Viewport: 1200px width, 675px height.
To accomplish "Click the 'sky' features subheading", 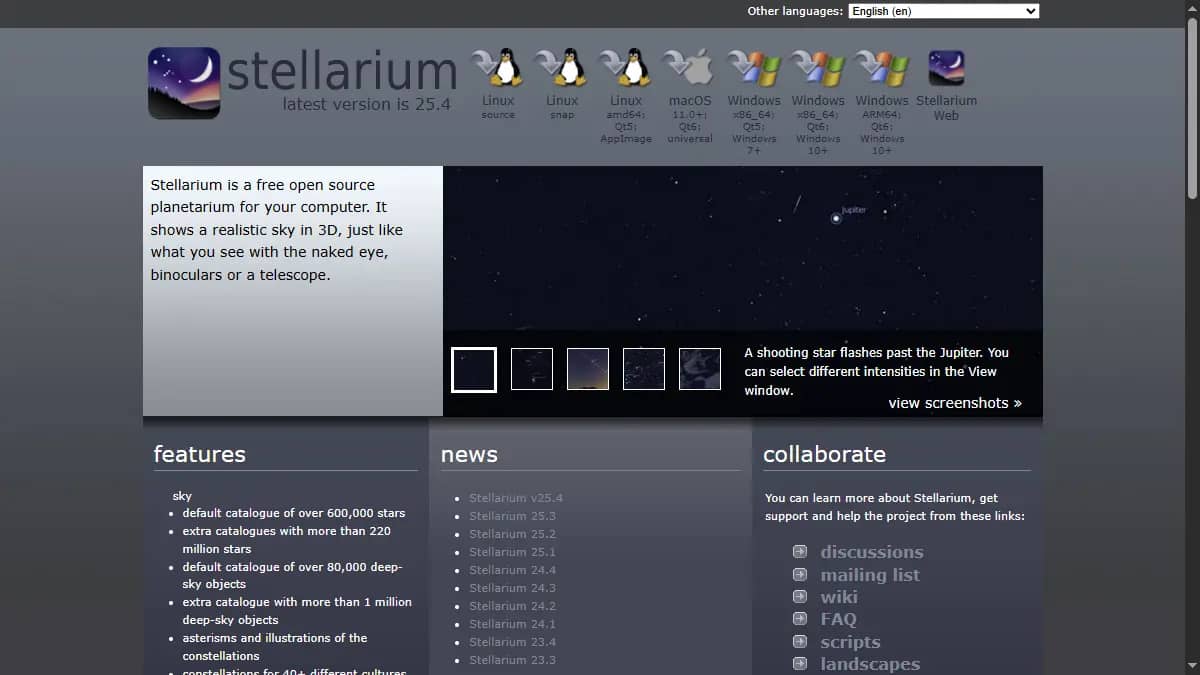I will point(182,496).
